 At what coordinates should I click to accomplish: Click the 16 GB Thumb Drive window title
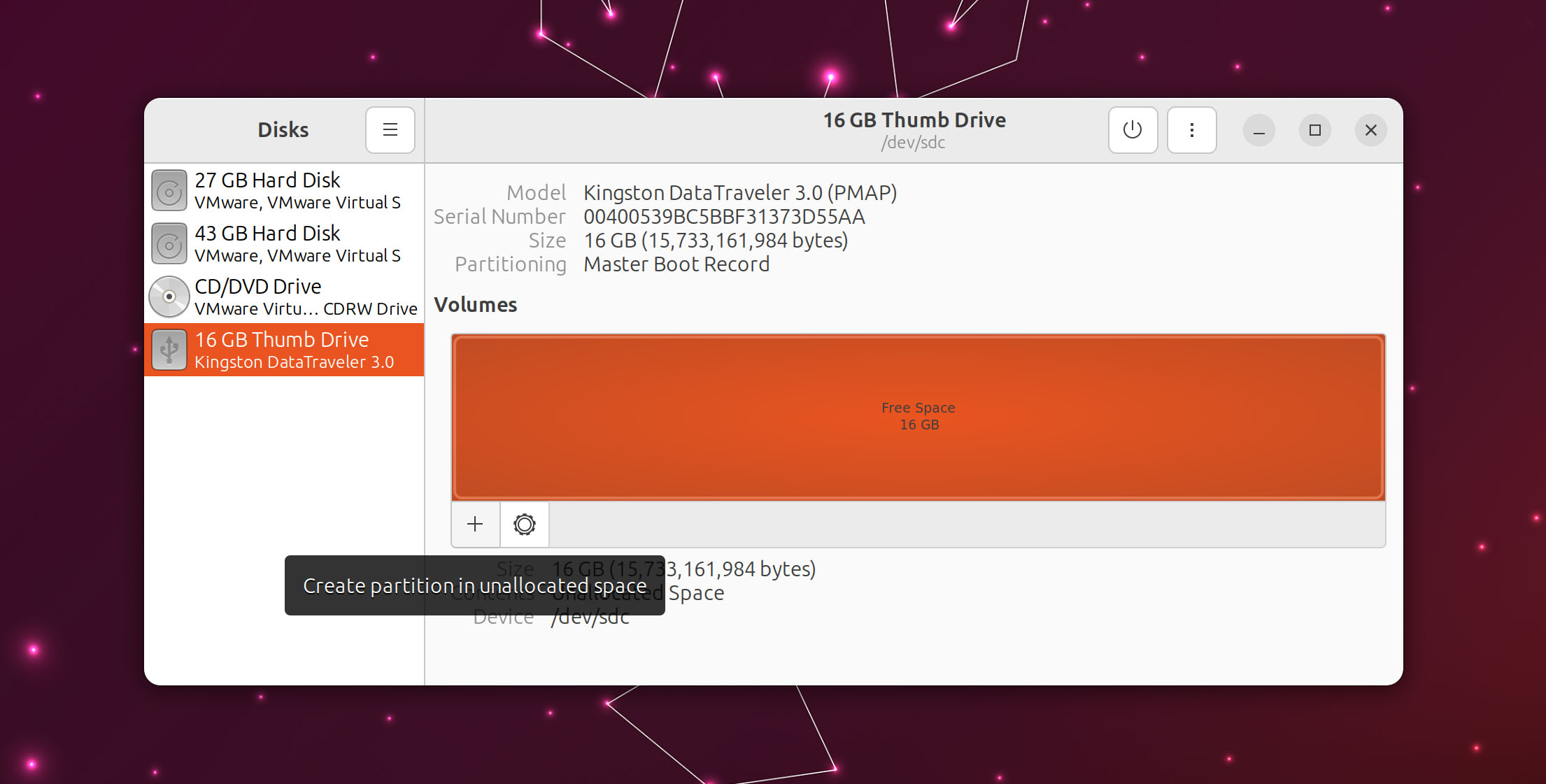tap(914, 120)
